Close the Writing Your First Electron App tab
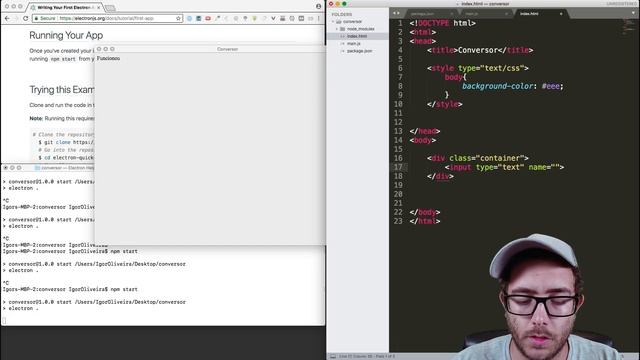Screen dimensions: 640x360 coord(99,7)
